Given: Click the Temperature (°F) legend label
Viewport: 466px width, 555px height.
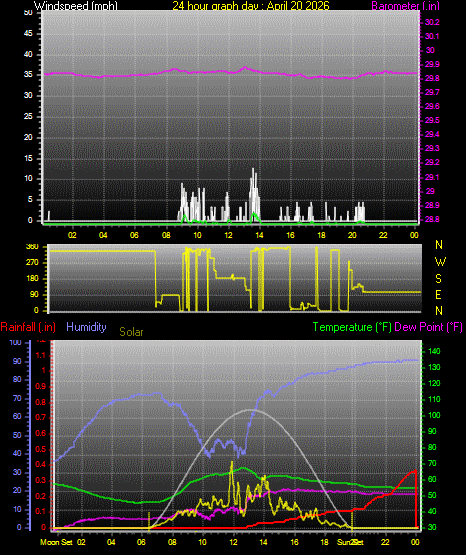Looking at the screenshot, I should [x=352, y=327].
